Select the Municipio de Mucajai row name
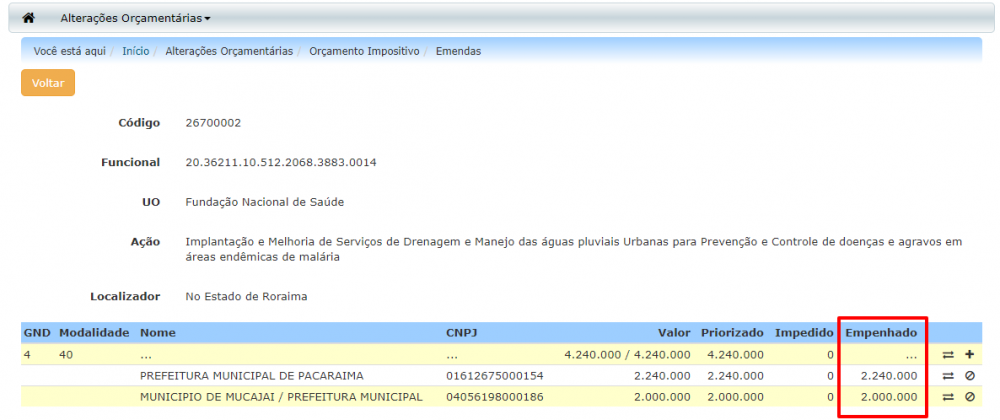The width and height of the screenshot is (1000, 420). (x=281, y=397)
